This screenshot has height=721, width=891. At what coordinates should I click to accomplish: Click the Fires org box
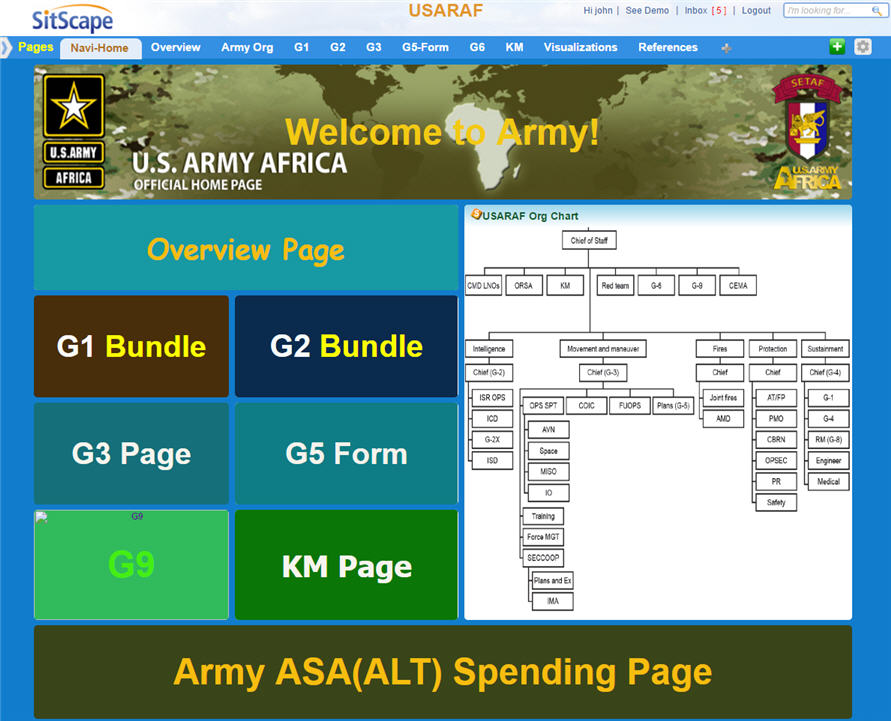pos(719,349)
